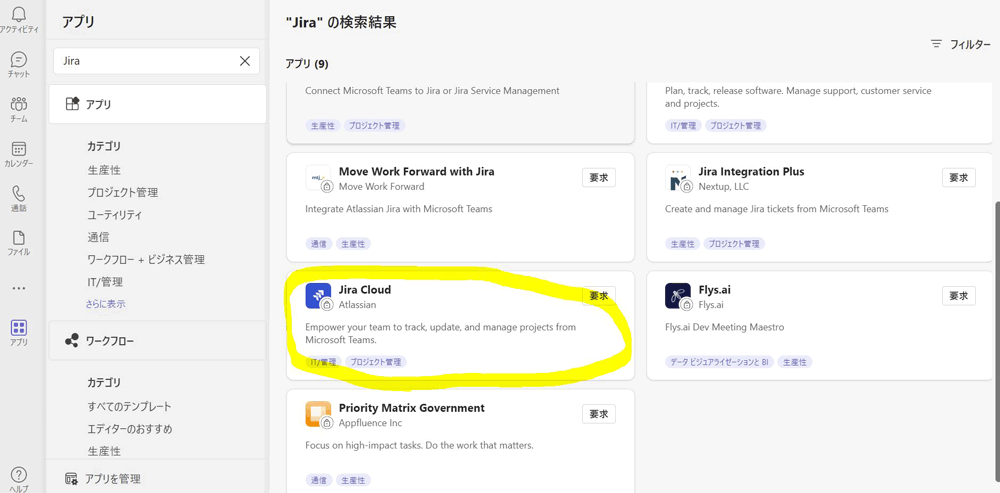Viewport: 1000px width, 493px height.
Task: Open the フィルター filter control
Action: point(960,45)
